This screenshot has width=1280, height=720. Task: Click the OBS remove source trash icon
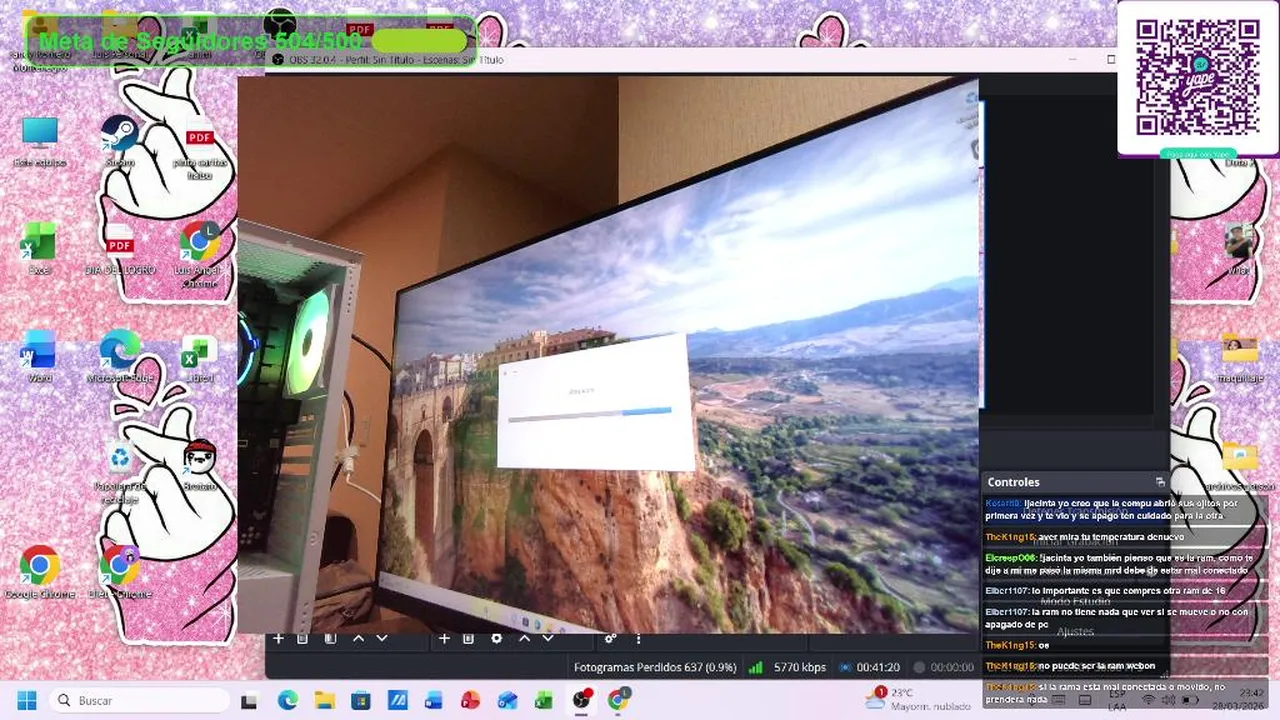tap(470, 639)
